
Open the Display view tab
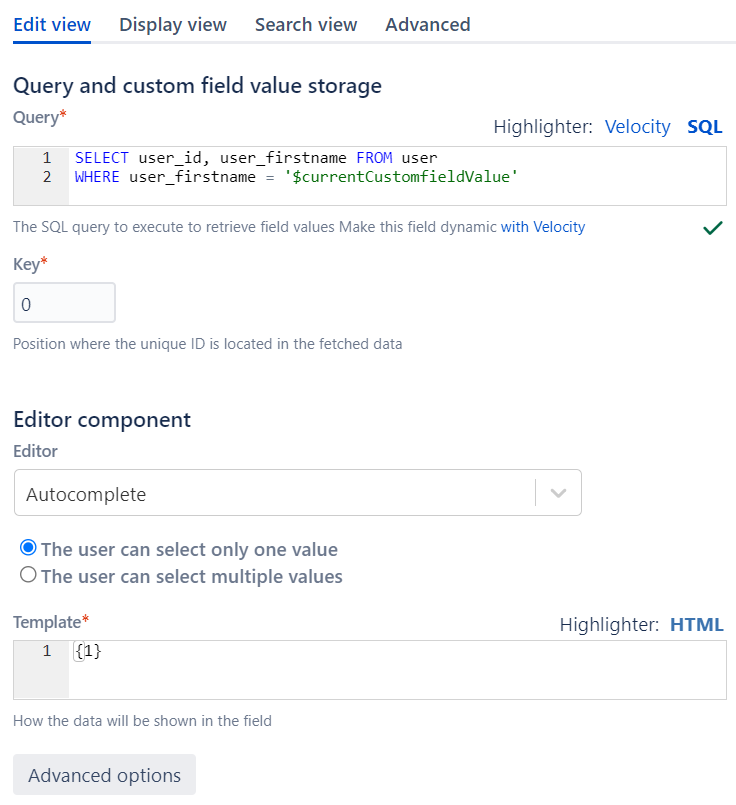pos(173,24)
